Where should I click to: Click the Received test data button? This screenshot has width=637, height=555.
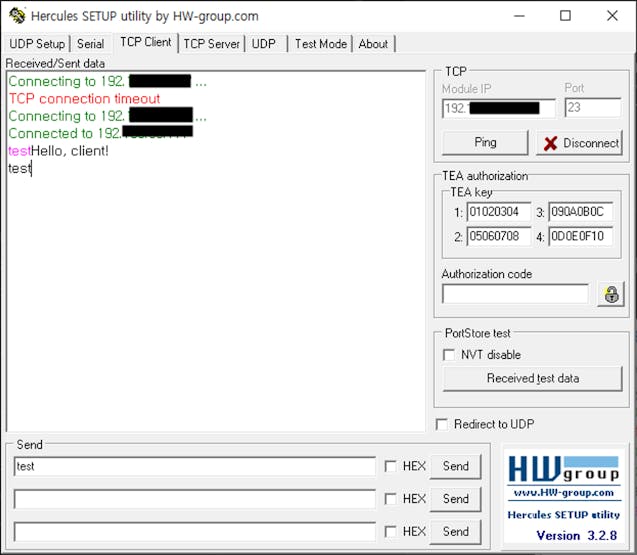click(x=532, y=378)
